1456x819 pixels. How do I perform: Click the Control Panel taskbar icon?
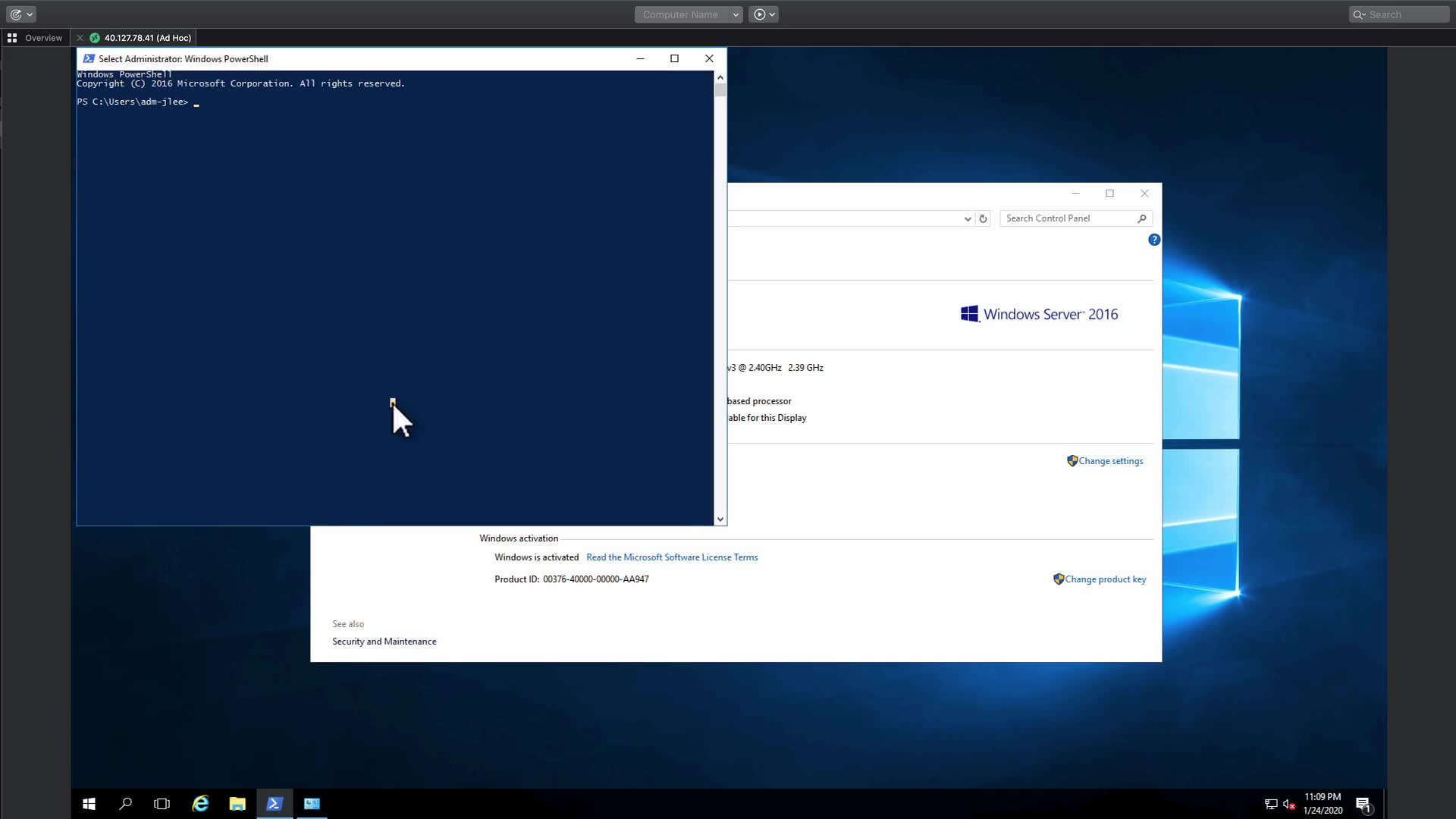tap(312, 804)
